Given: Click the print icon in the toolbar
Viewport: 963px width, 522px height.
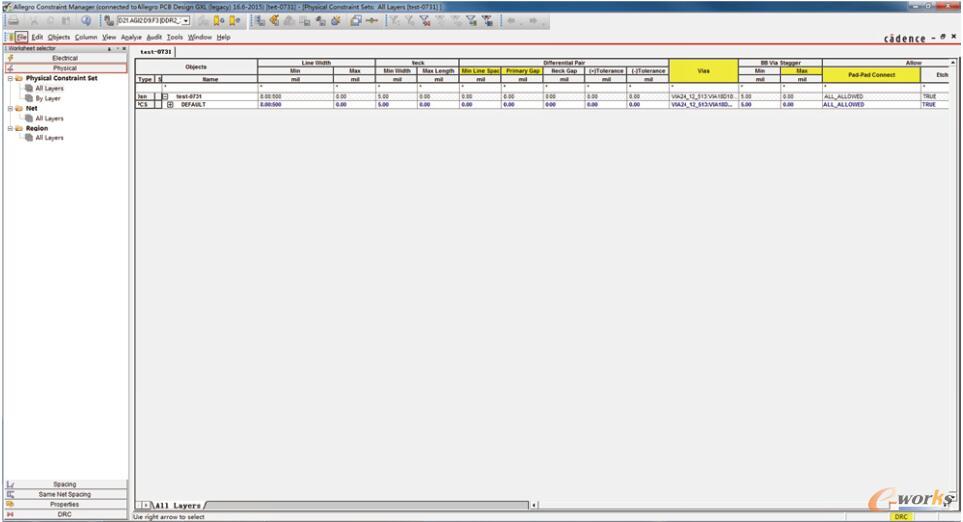Looking at the screenshot, I should pos(14,21).
